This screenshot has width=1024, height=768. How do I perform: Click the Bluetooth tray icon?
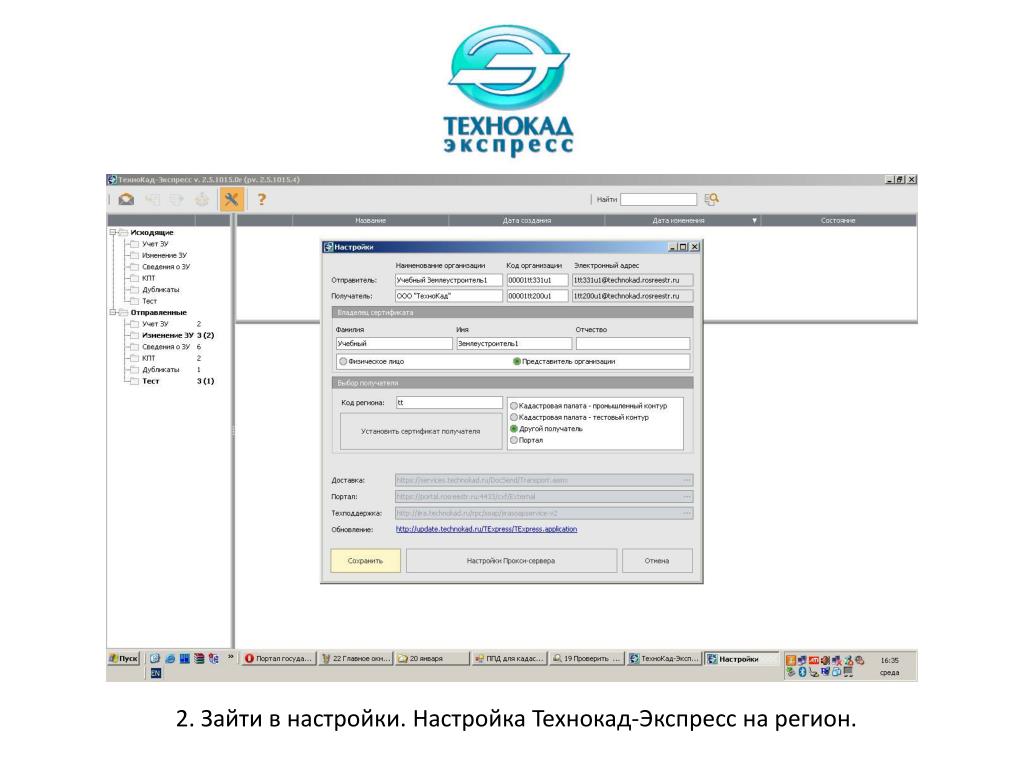802,672
